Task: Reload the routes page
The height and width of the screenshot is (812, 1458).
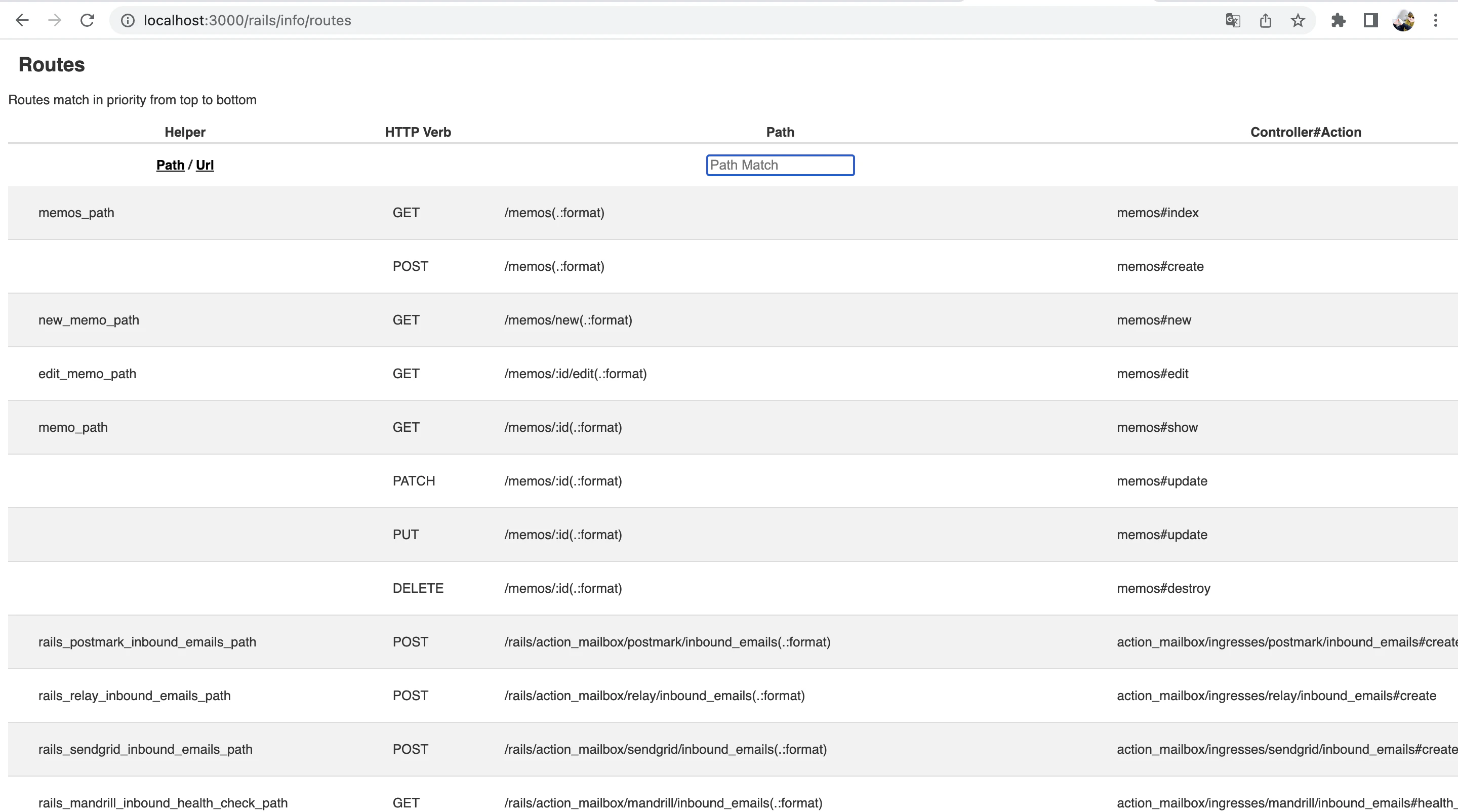Action: point(87,20)
